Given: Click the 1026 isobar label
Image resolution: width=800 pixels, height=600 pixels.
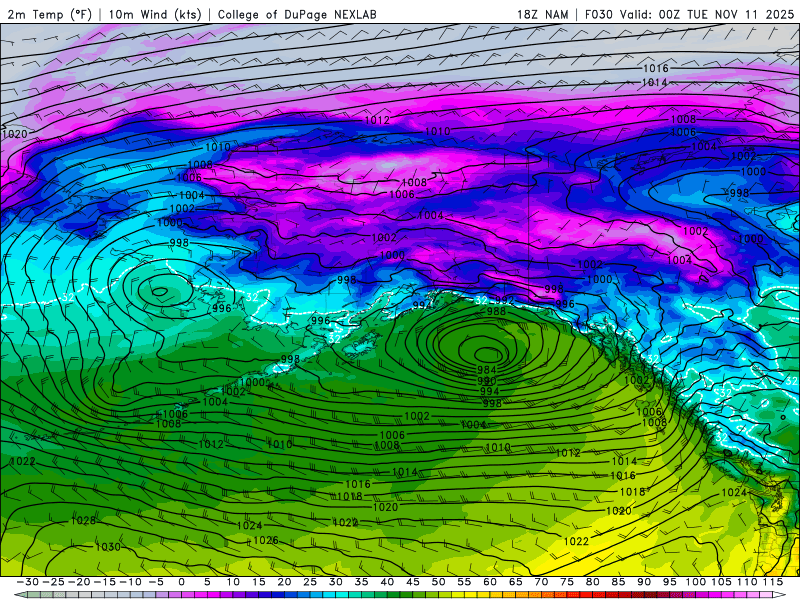Looking at the screenshot, I should coord(266,540).
